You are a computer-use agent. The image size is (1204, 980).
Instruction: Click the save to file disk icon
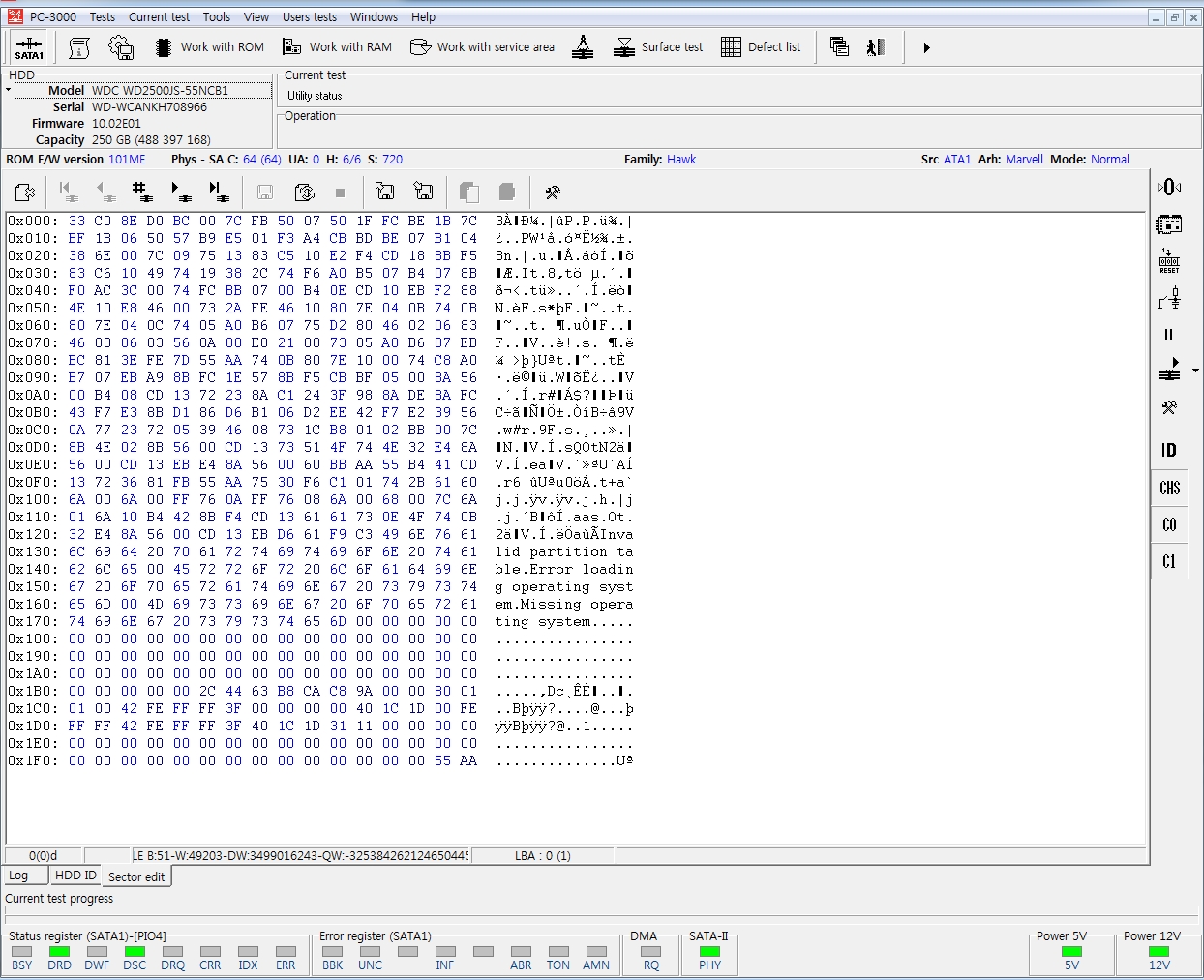click(423, 192)
